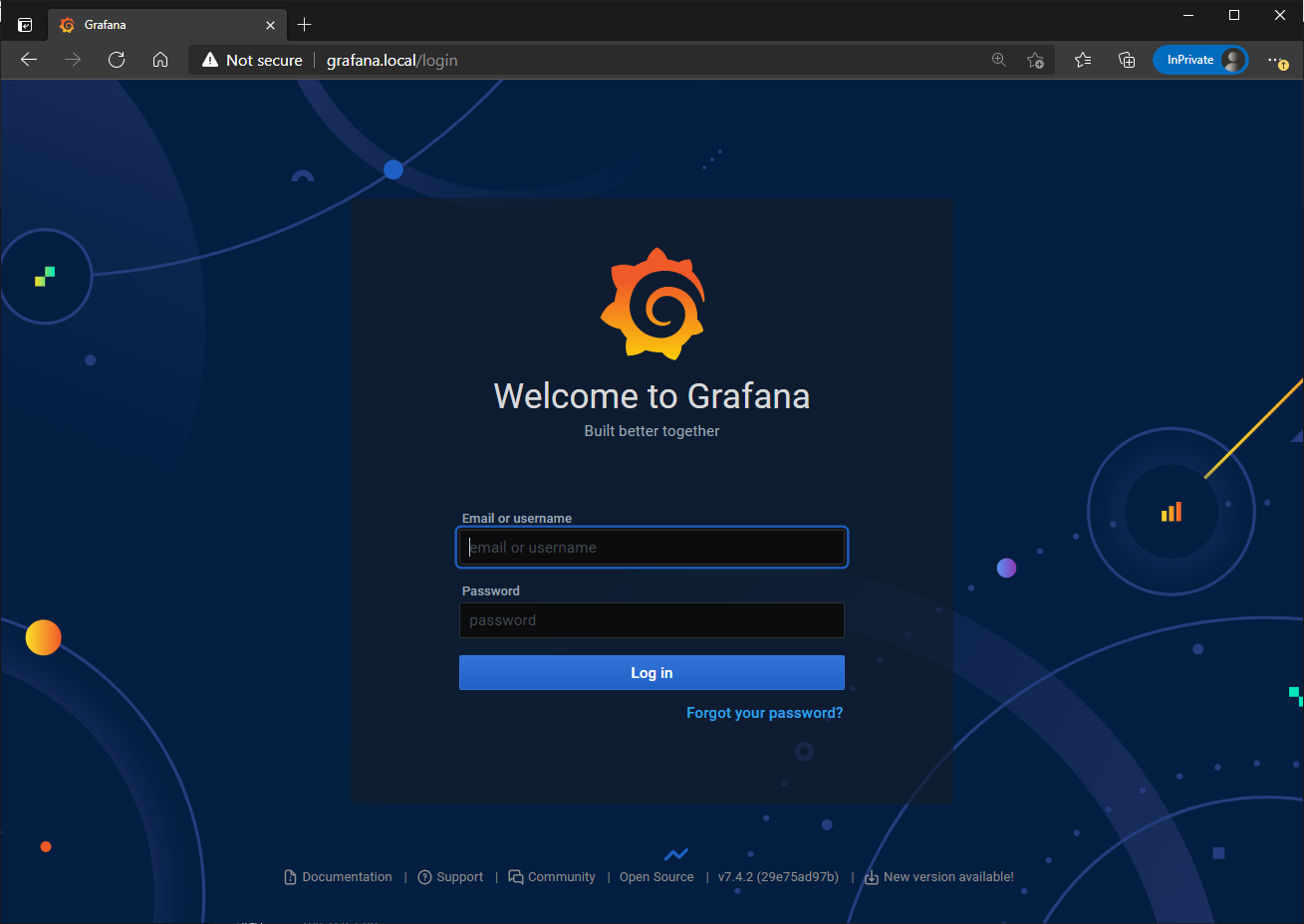Open browser Settings and more menu
The height and width of the screenshot is (924, 1304).
coord(1277,60)
